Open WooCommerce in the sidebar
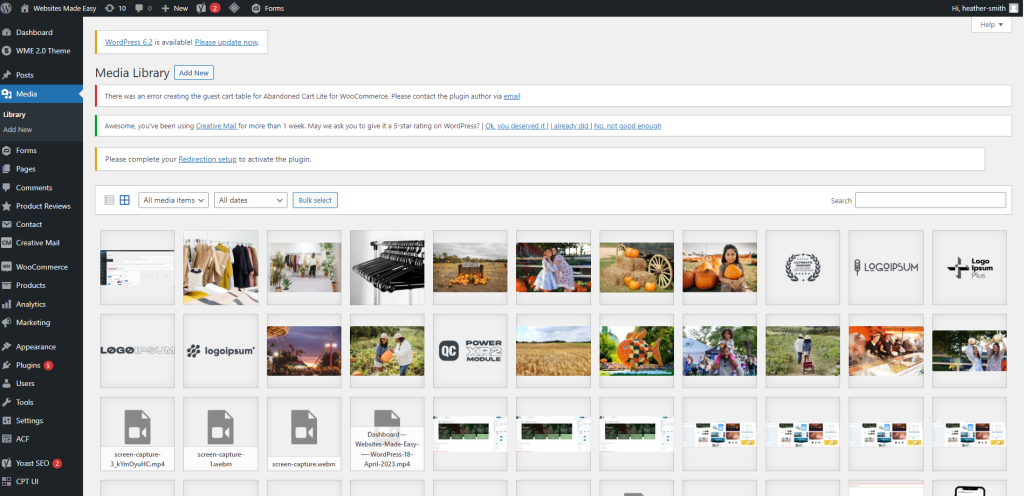 41,267
